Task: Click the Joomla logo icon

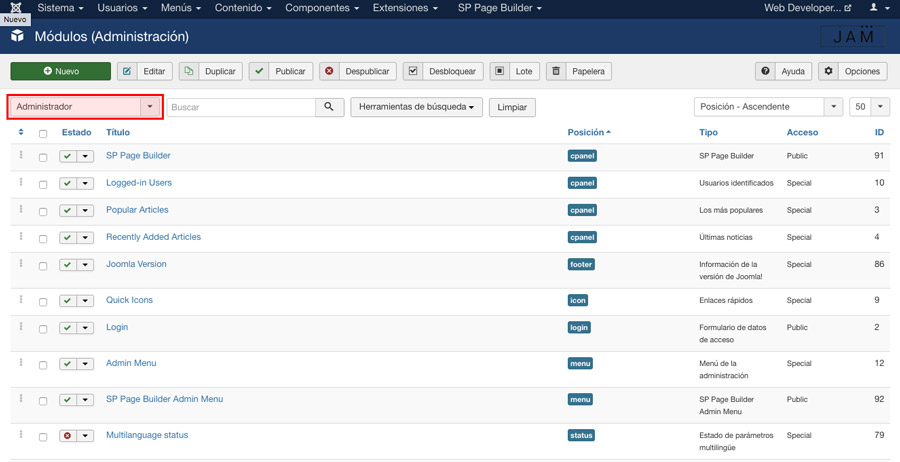Action: (15, 8)
